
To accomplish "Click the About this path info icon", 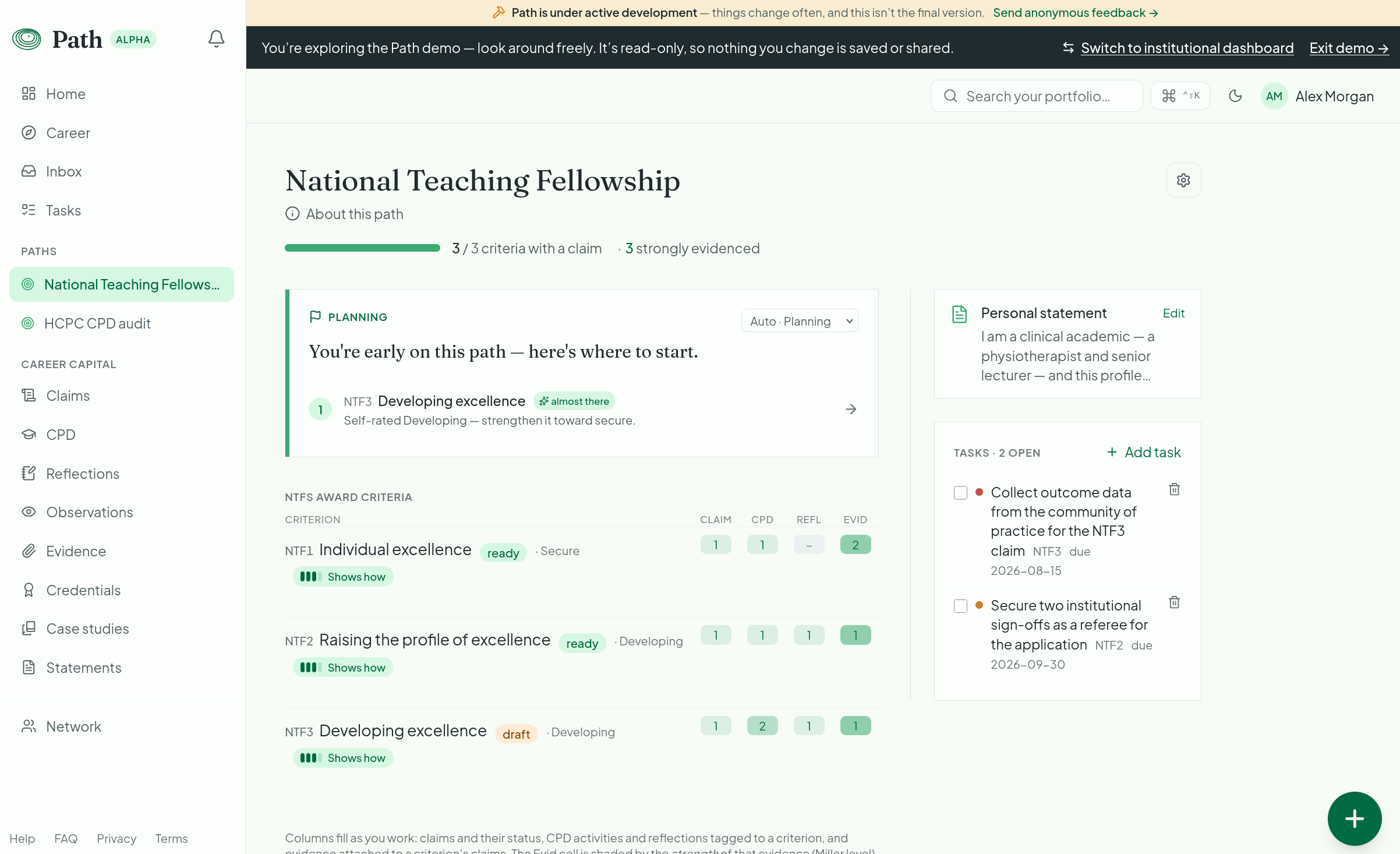I will pos(292,214).
